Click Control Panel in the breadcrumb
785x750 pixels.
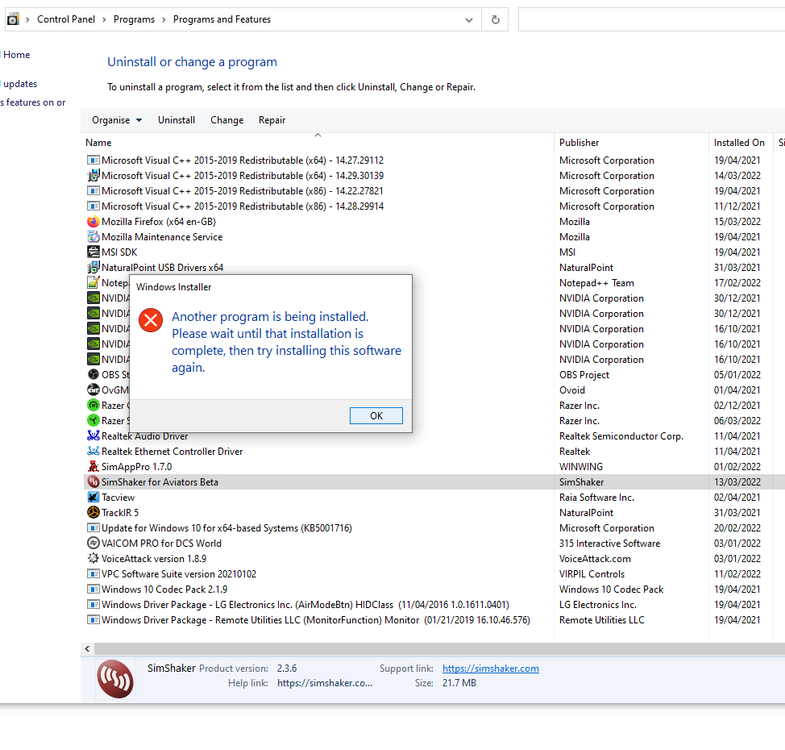coord(66,20)
